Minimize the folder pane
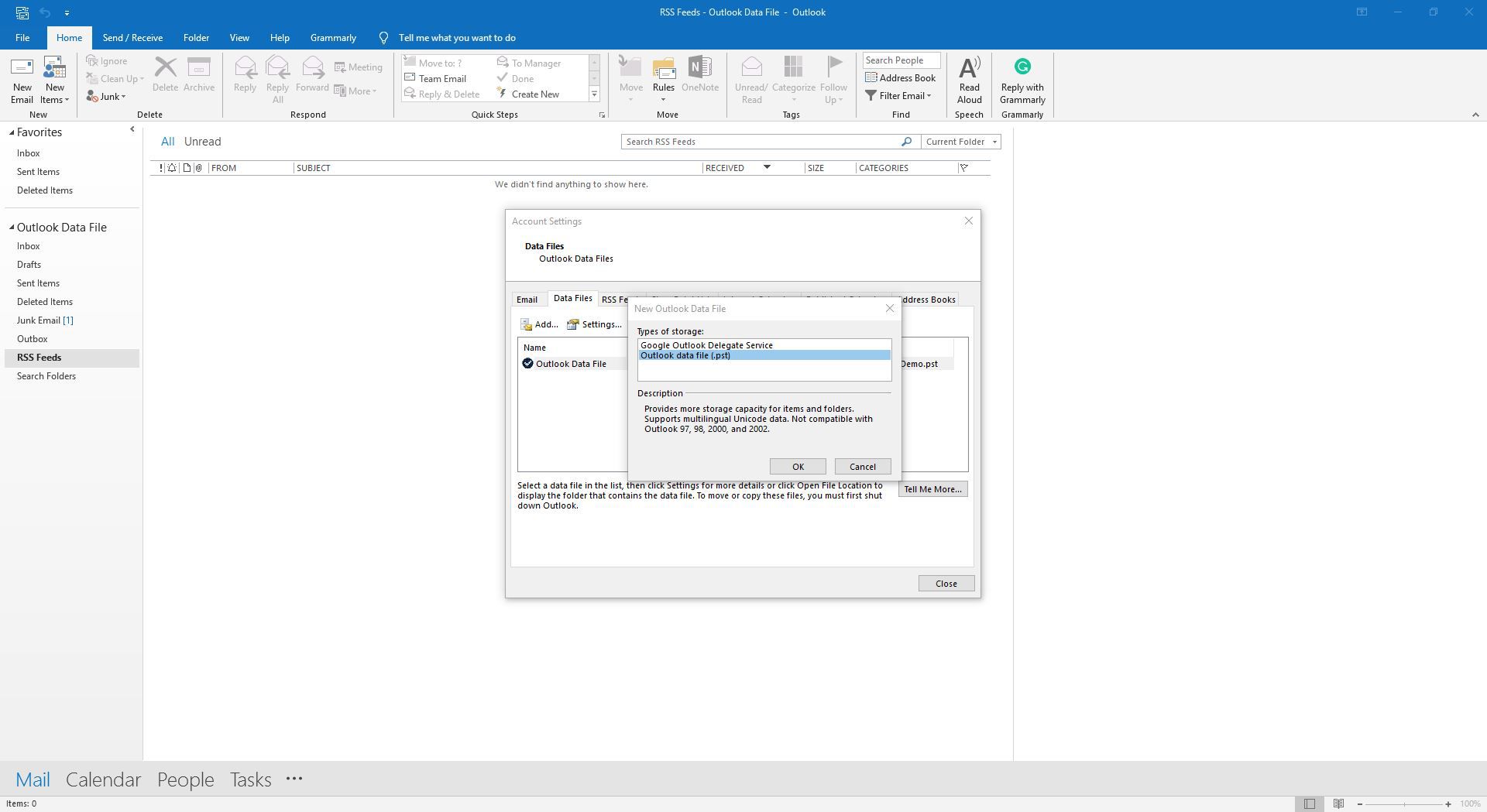This screenshot has height=812, width=1487. [132, 129]
